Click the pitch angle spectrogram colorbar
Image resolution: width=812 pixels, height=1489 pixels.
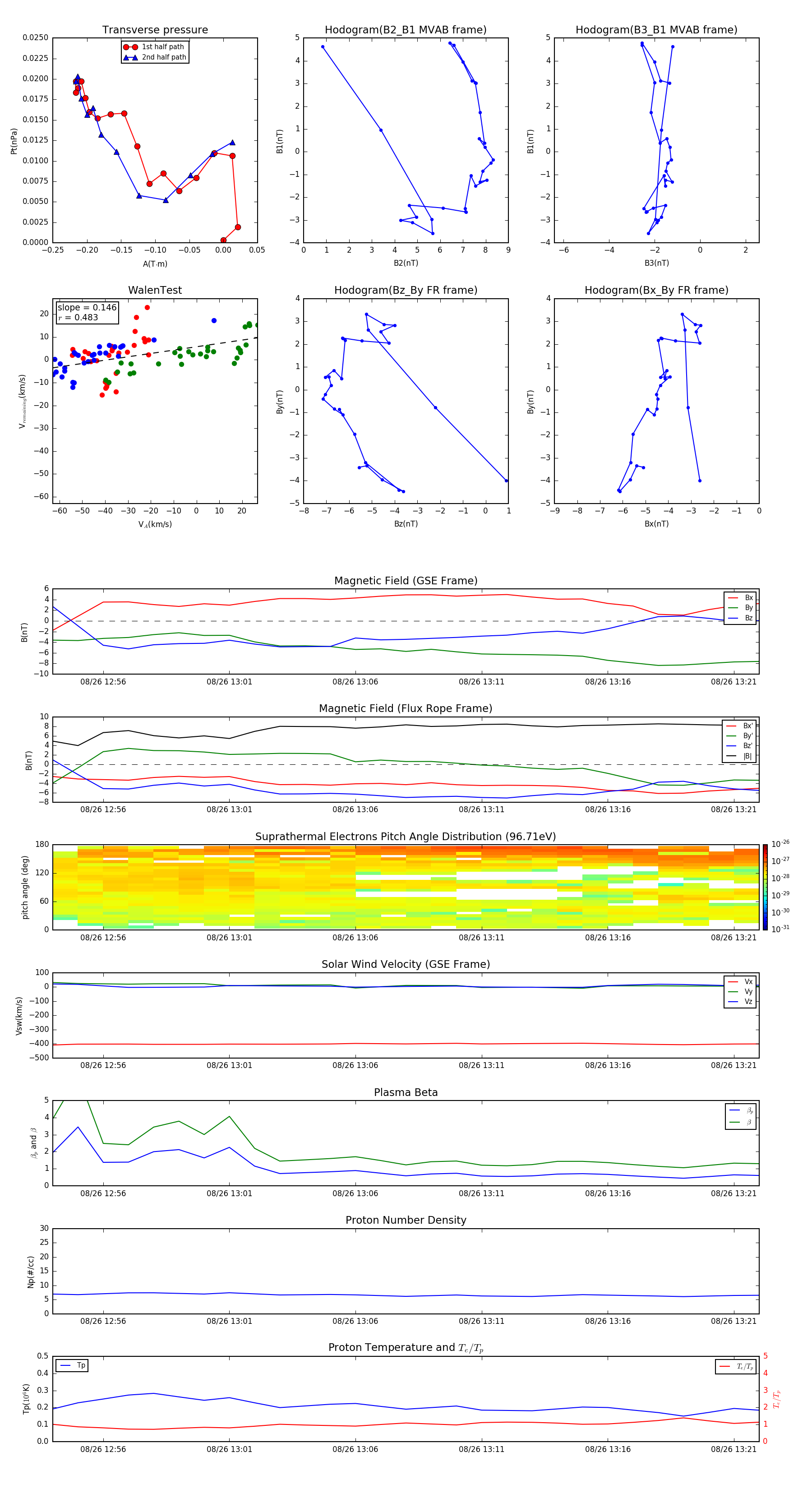tap(765, 887)
